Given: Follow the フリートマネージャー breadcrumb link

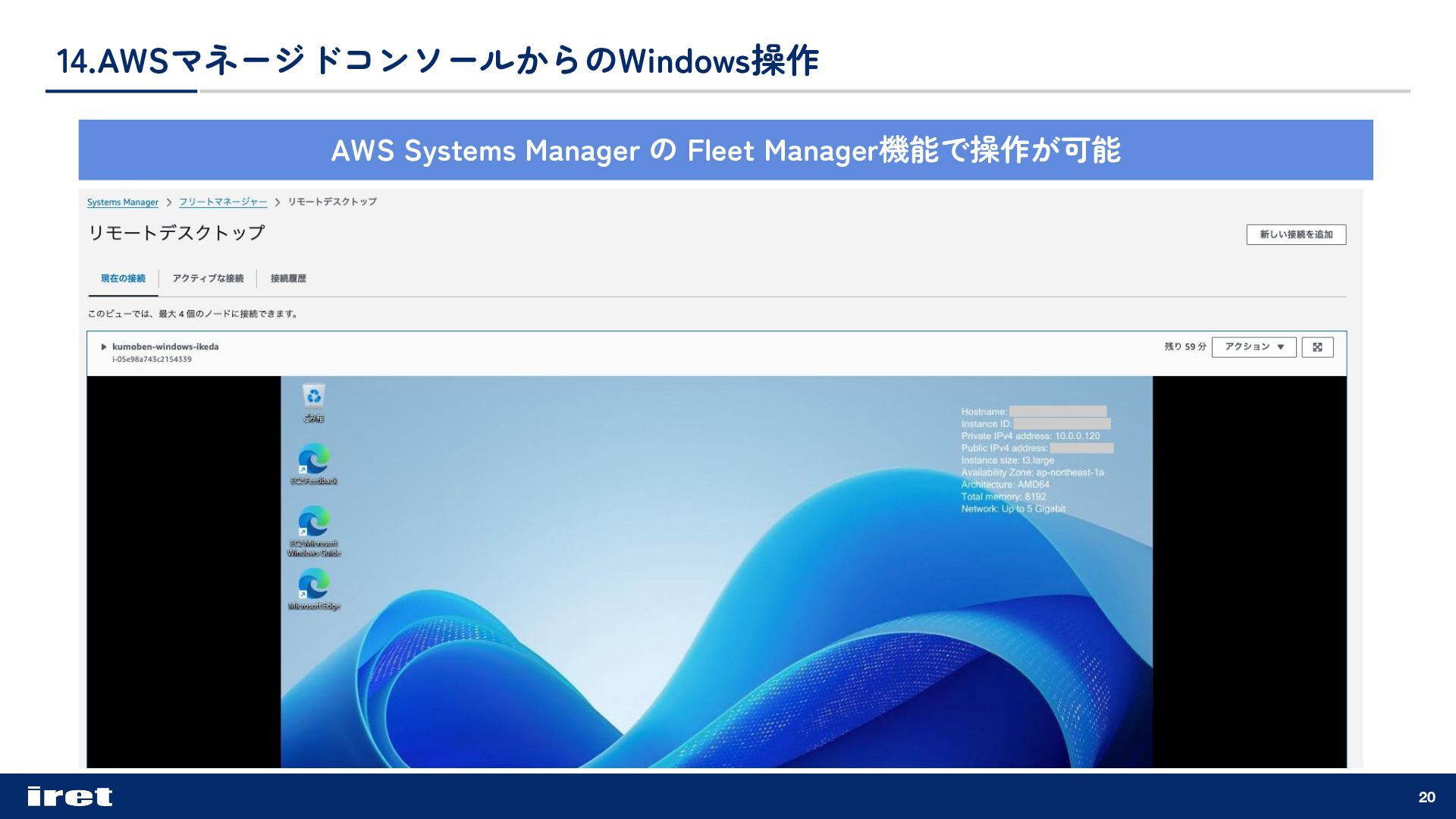Looking at the screenshot, I should tap(223, 202).
